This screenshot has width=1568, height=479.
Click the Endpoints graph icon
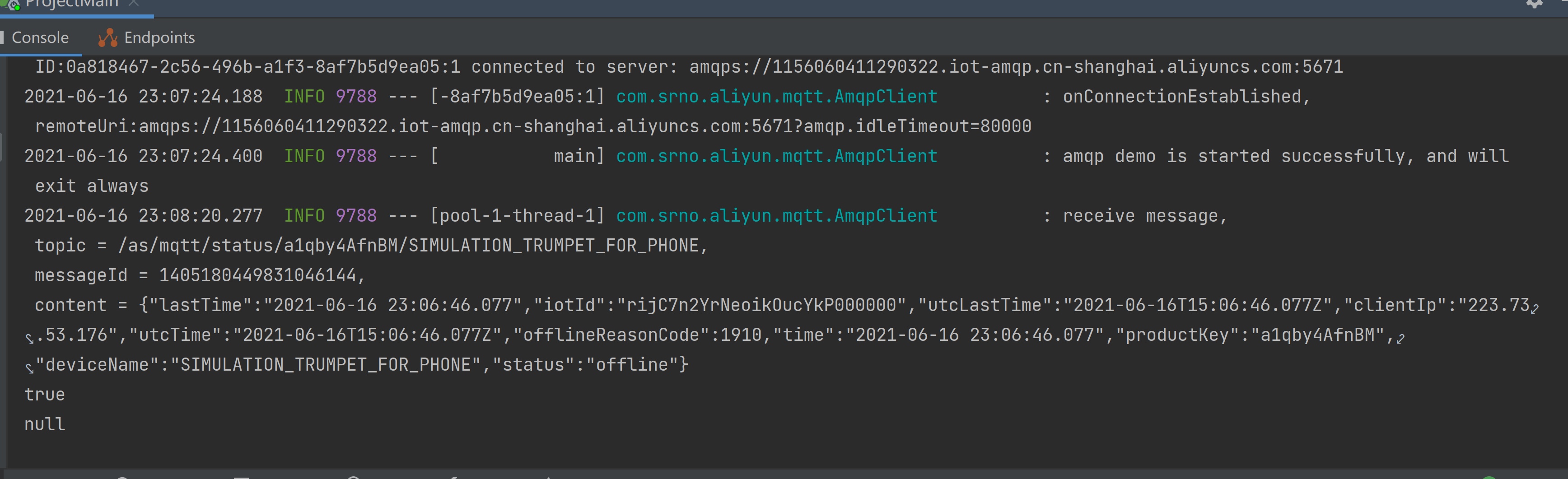[x=108, y=38]
